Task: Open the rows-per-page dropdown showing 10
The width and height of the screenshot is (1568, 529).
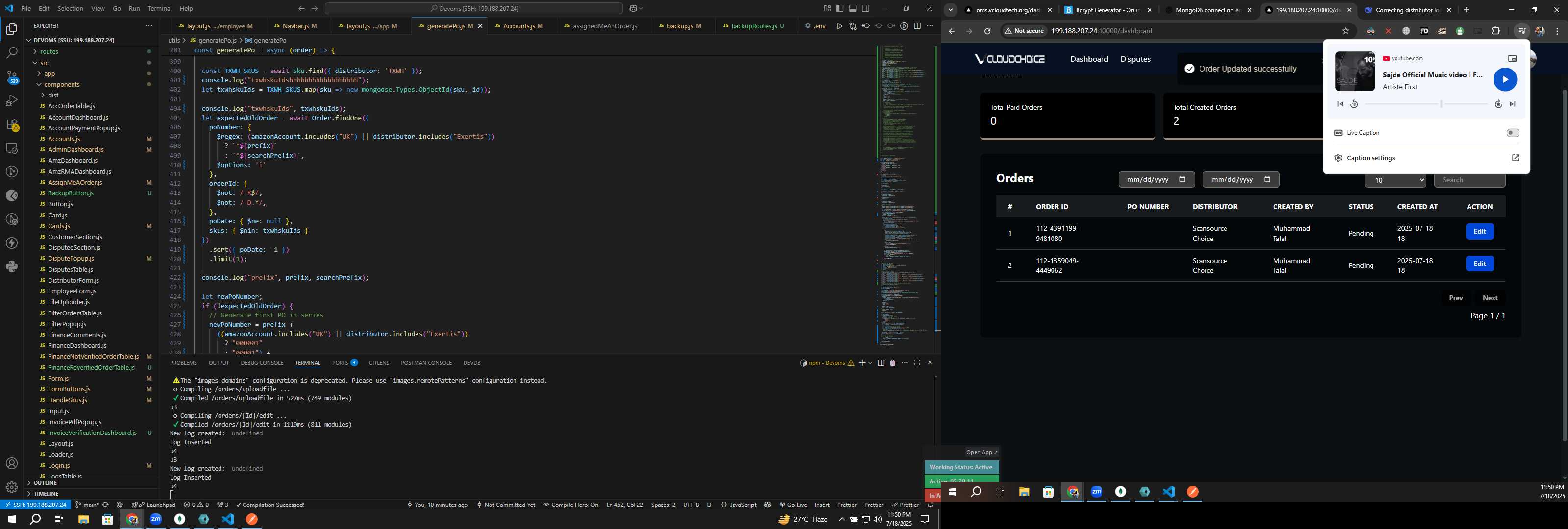Action: [x=1395, y=180]
